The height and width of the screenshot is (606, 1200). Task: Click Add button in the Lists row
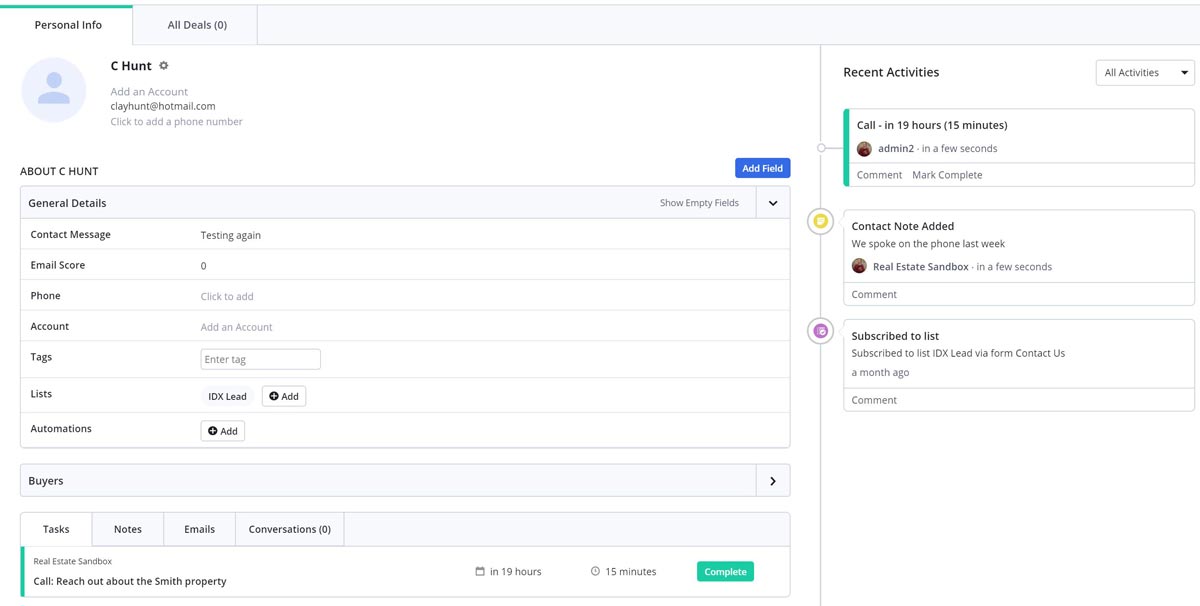(284, 397)
